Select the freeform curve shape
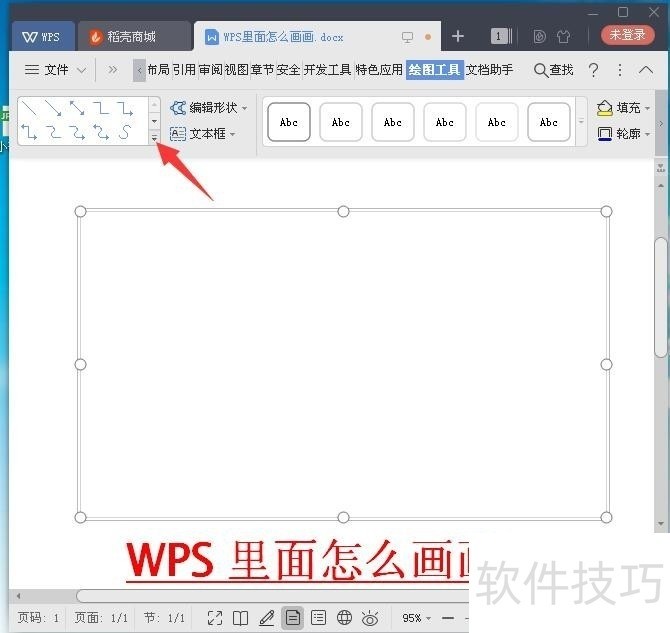Screen dimensions: 670x633 125,132
